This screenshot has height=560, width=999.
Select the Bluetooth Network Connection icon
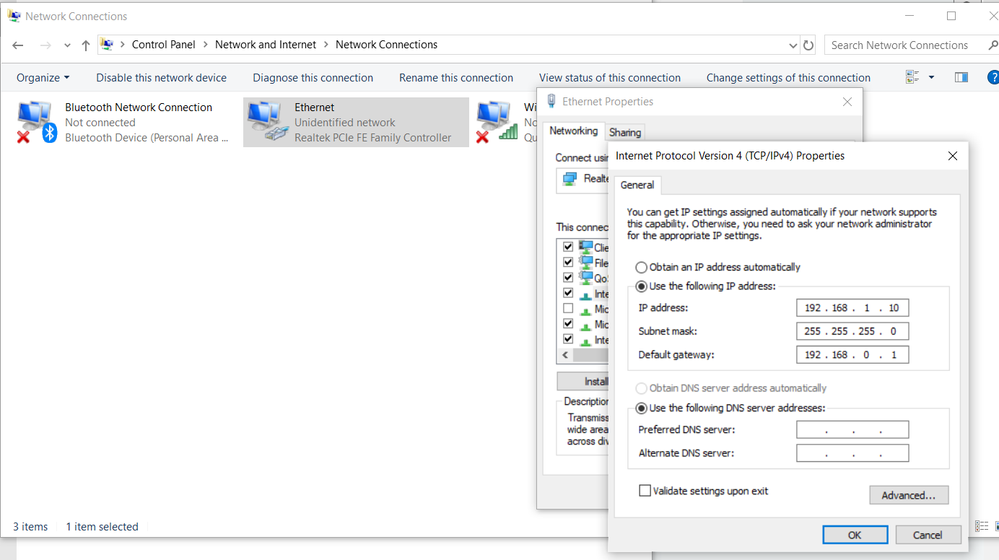(x=36, y=122)
